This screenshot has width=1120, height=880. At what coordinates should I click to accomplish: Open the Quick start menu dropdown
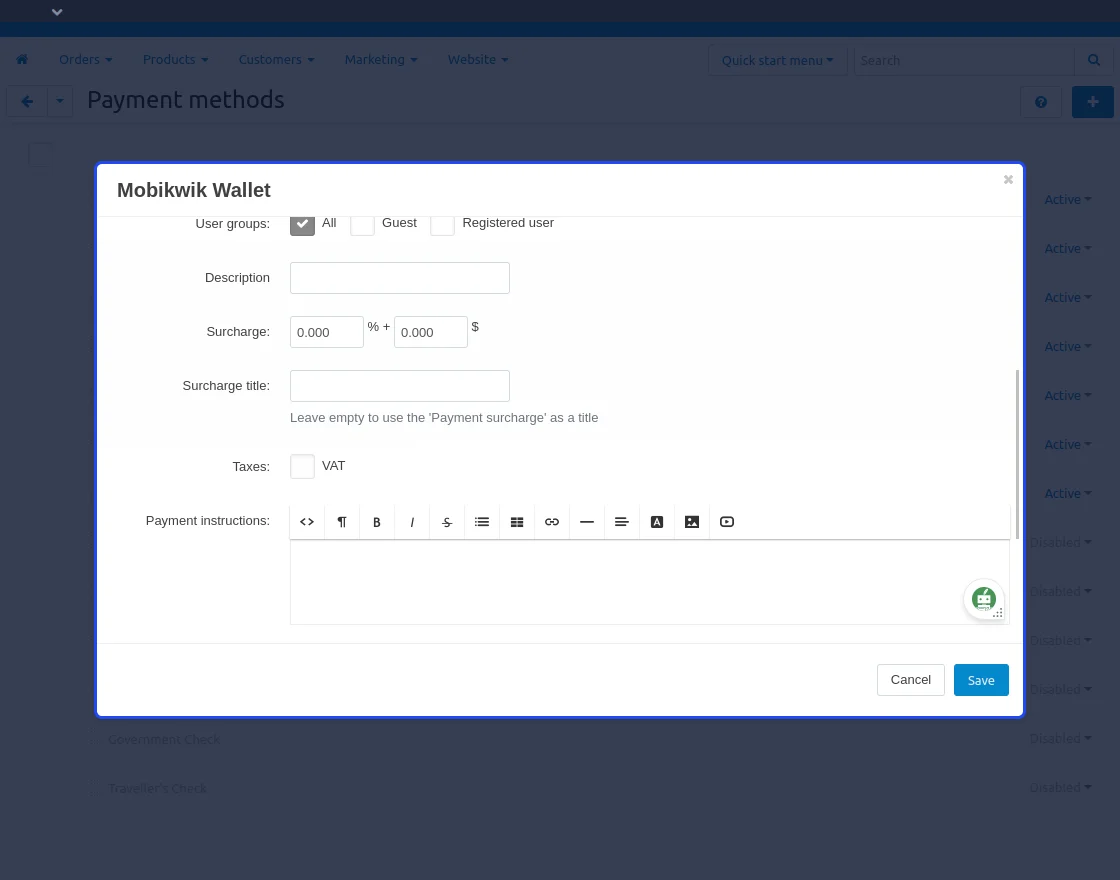coord(777,61)
